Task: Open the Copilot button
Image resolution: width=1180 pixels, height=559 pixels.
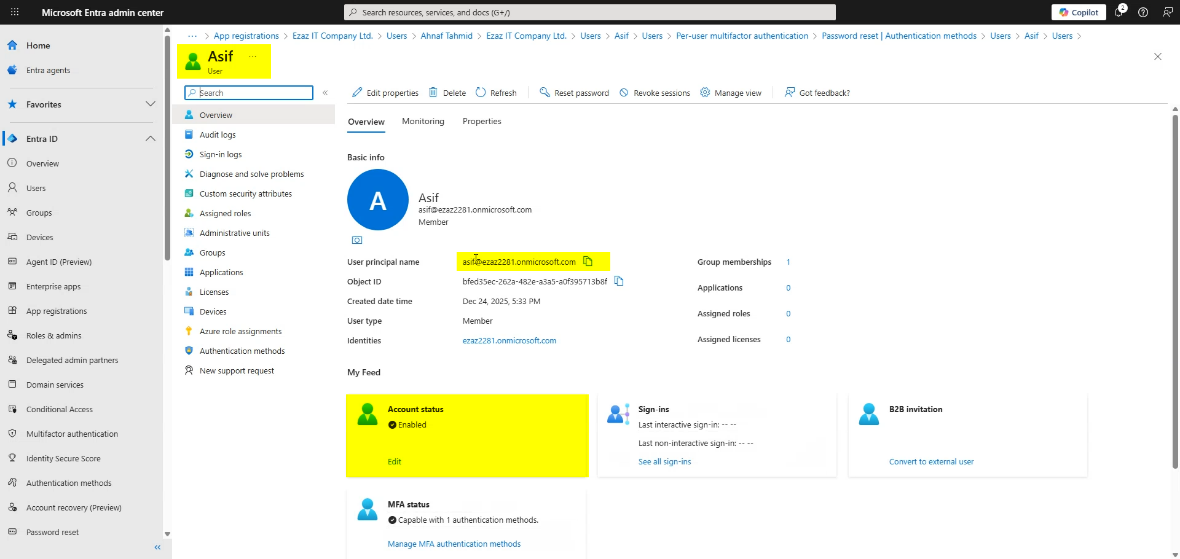Action: pos(1078,12)
